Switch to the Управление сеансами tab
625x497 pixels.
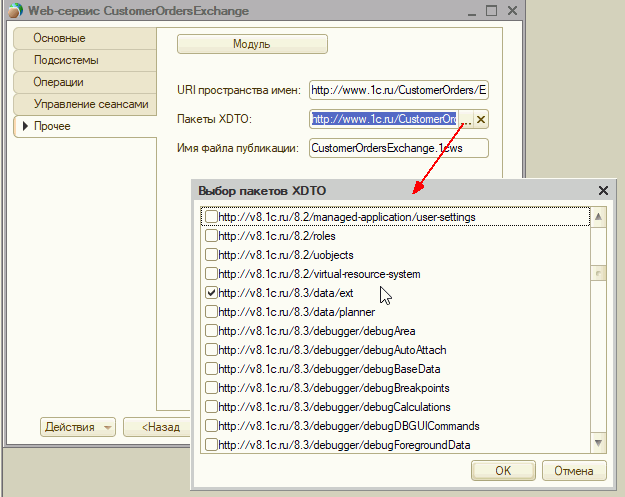[85, 104]
